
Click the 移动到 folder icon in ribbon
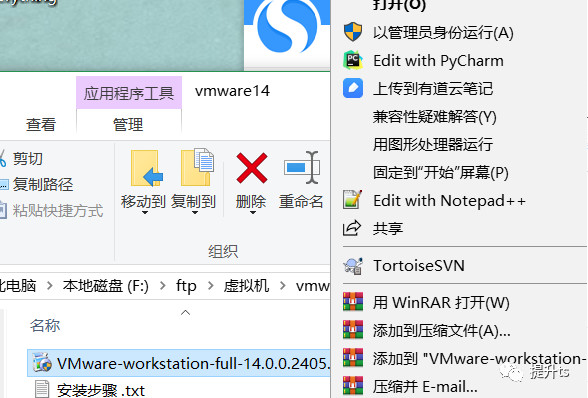click(x=147, y=168)
